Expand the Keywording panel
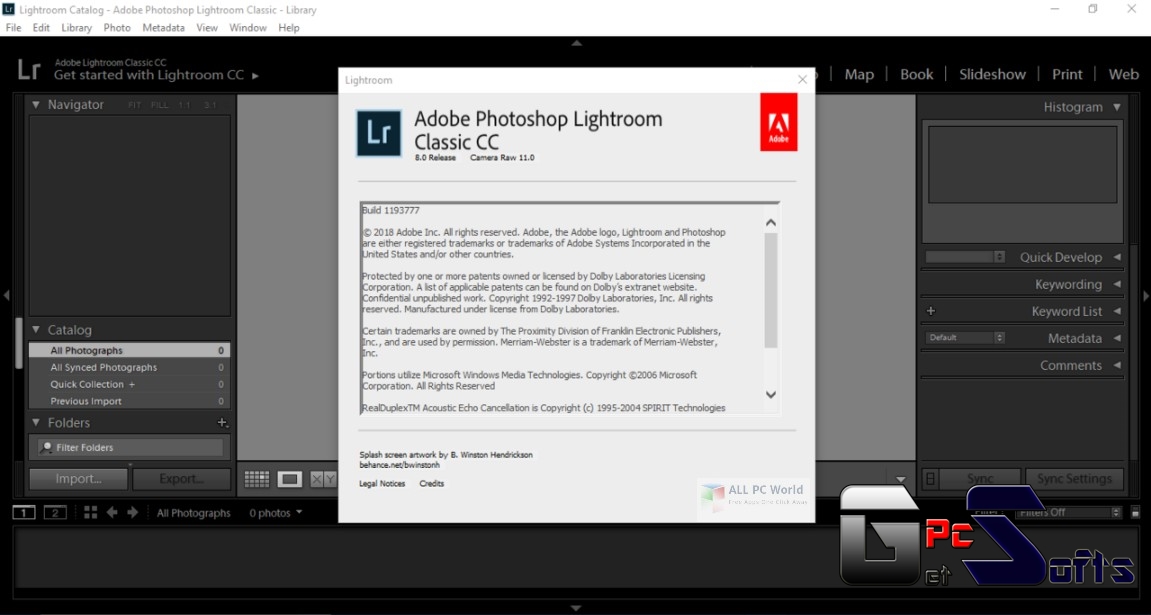Viewport: 1151px width, 615px height. [x=1116, y=284]
